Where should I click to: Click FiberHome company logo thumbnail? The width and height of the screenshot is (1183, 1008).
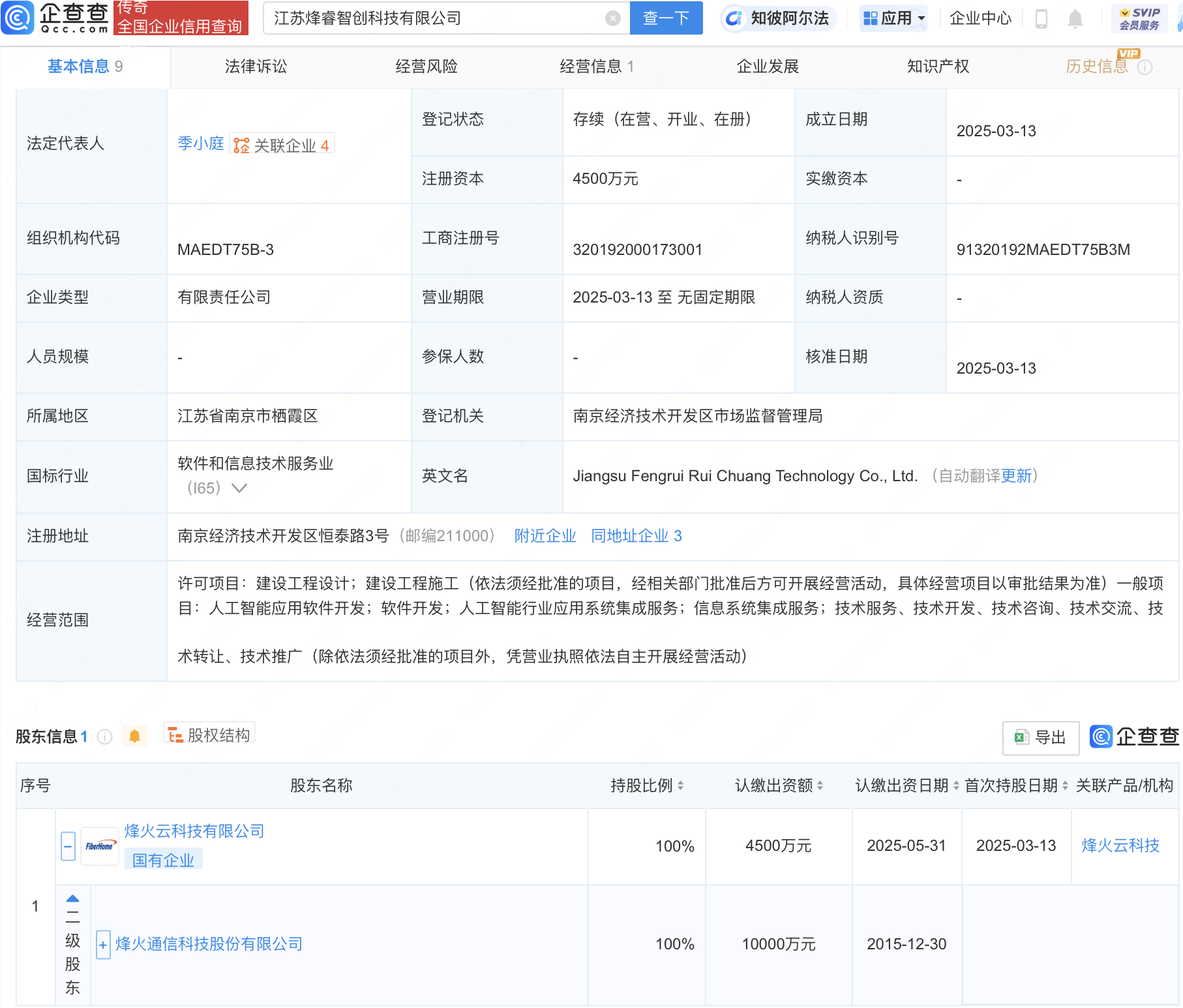pyautogui.click(x=99, y=846)
